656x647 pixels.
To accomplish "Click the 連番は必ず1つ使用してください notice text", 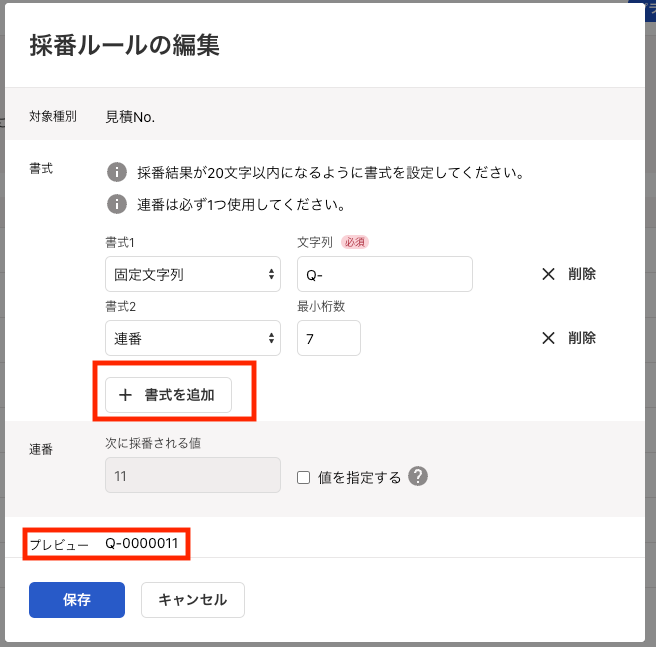I will [241, 205].
